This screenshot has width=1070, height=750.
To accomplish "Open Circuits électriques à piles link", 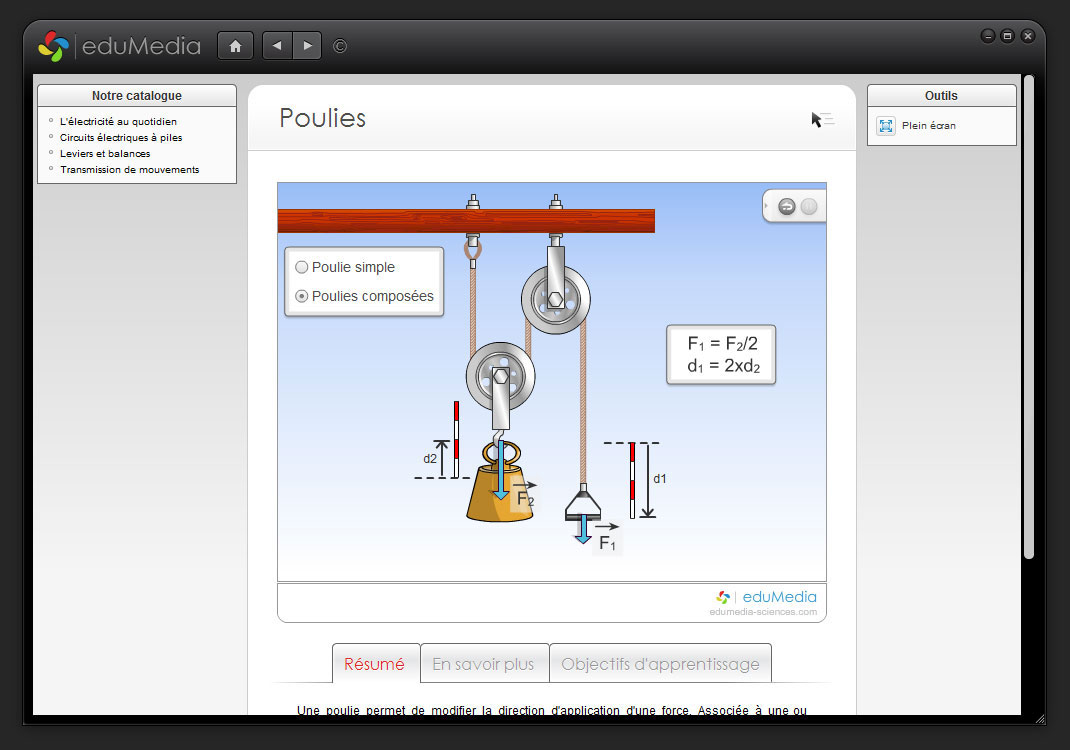I will tap(121, 138).
